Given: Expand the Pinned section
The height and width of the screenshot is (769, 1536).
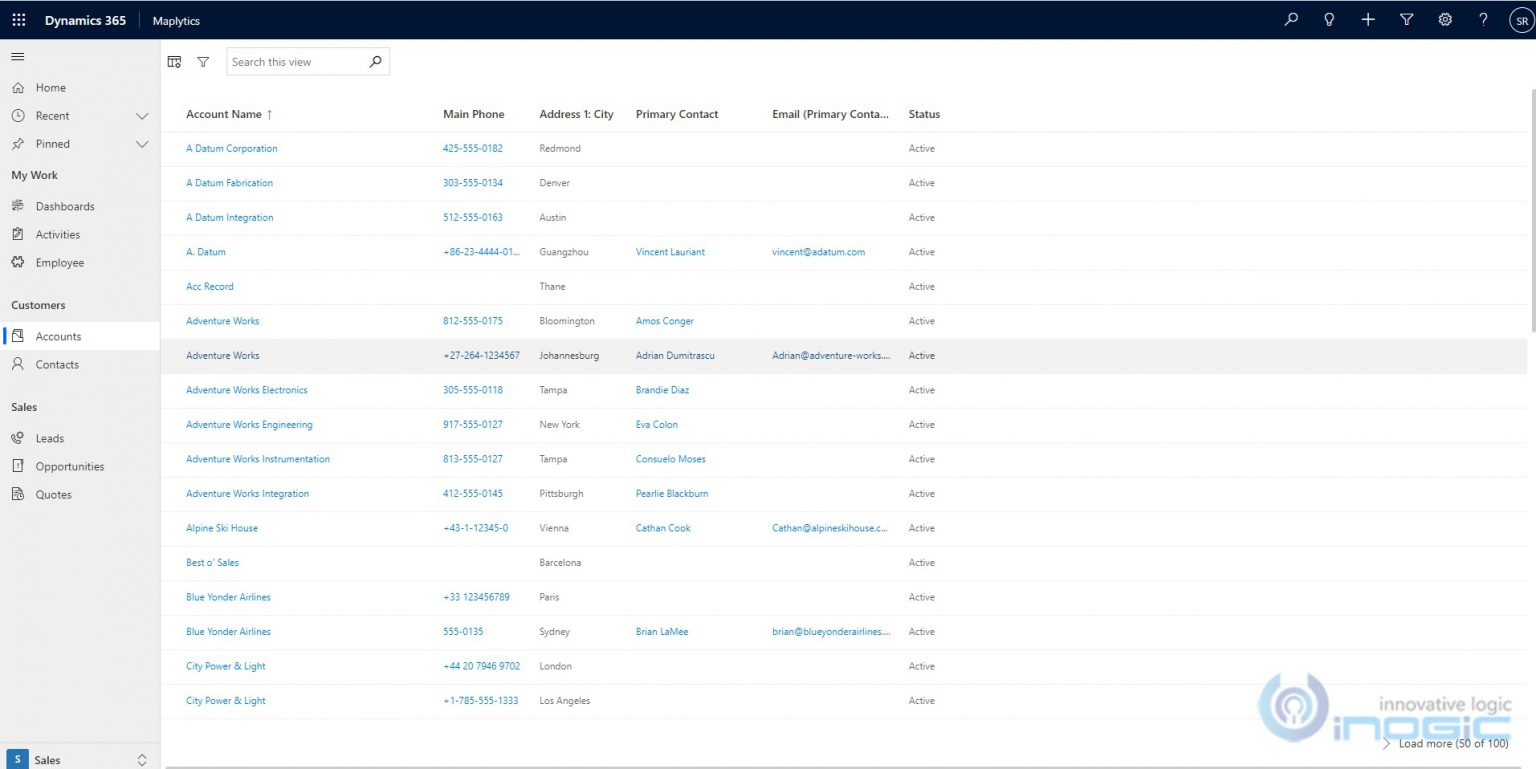Looking at the screenshot, I should click(141, 143).
